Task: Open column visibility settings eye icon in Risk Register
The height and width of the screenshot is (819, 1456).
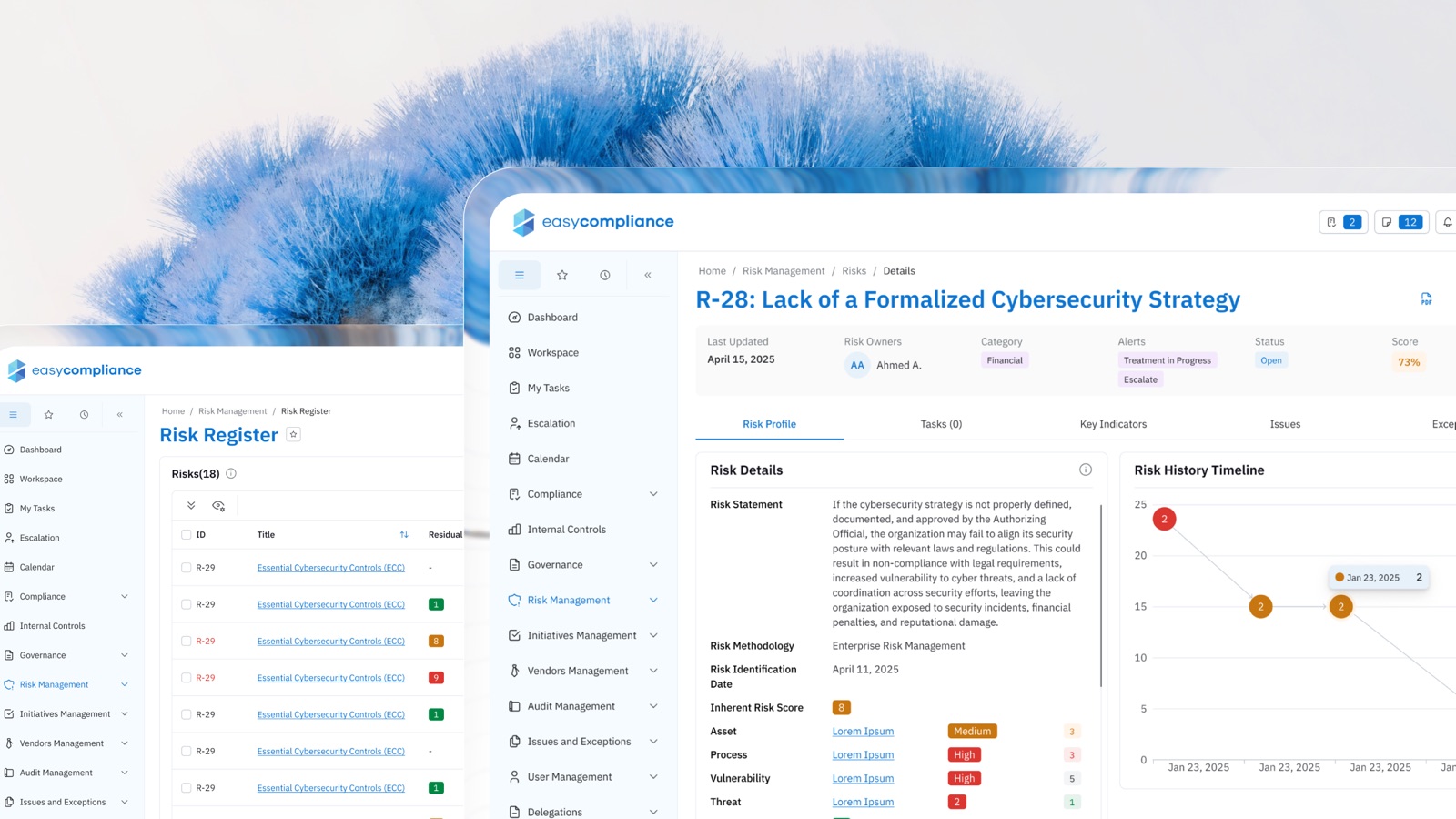Action: pyautogui.click(x=218, y=506)
